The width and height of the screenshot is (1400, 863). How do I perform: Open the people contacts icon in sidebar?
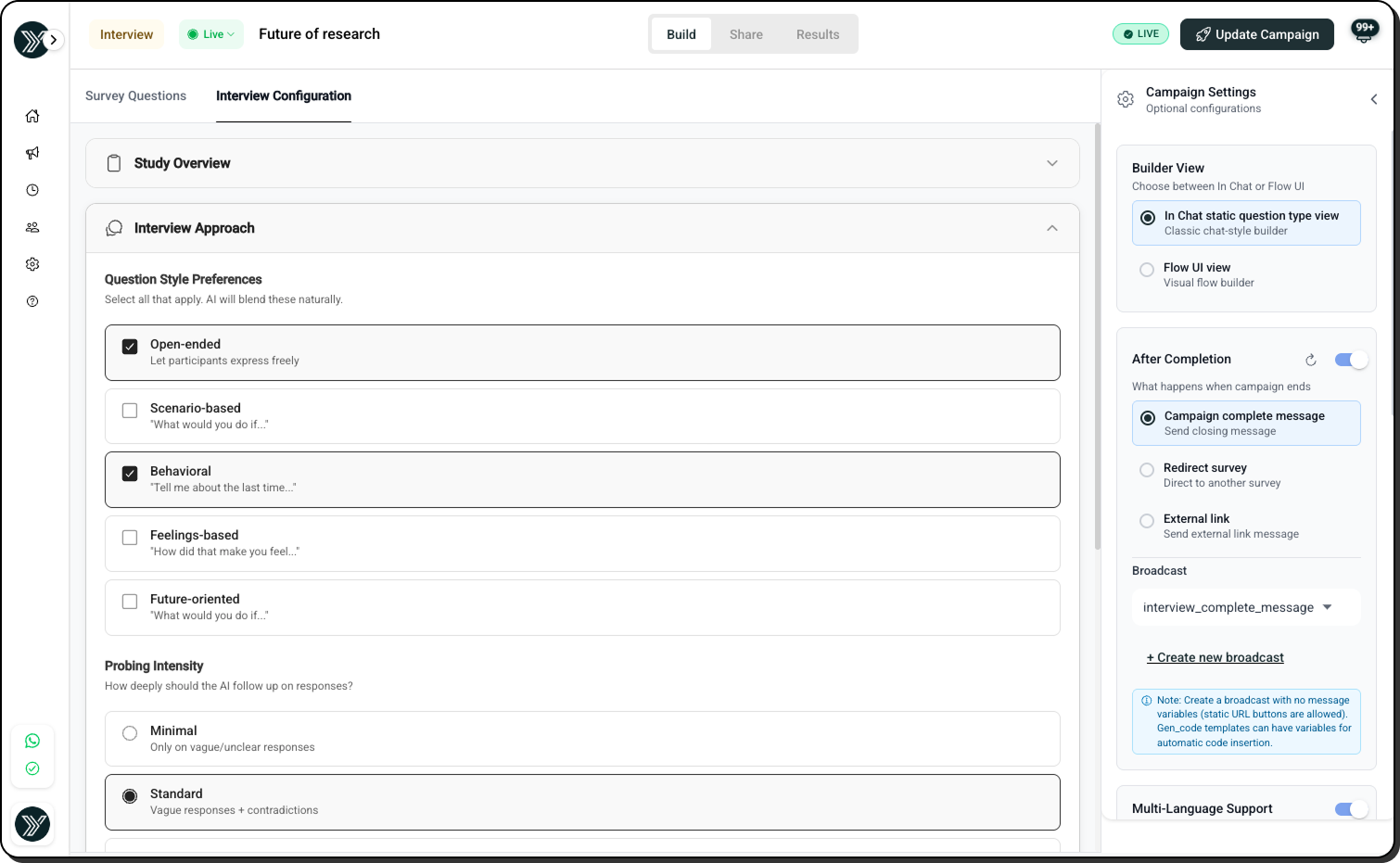pyautogui.click(x=32, y=227)
